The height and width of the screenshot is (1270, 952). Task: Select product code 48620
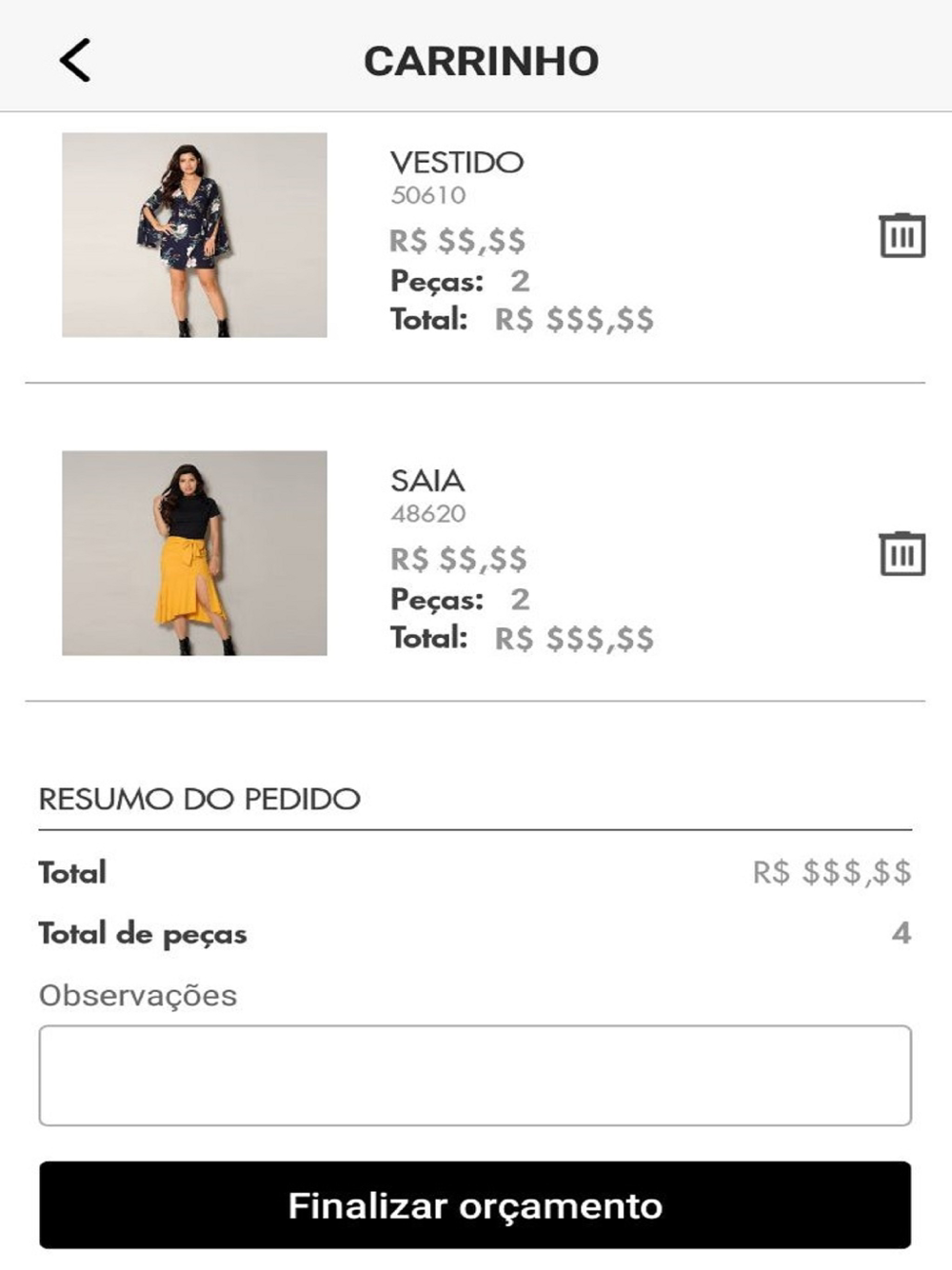pyautogui.click(x=428, y=514)
